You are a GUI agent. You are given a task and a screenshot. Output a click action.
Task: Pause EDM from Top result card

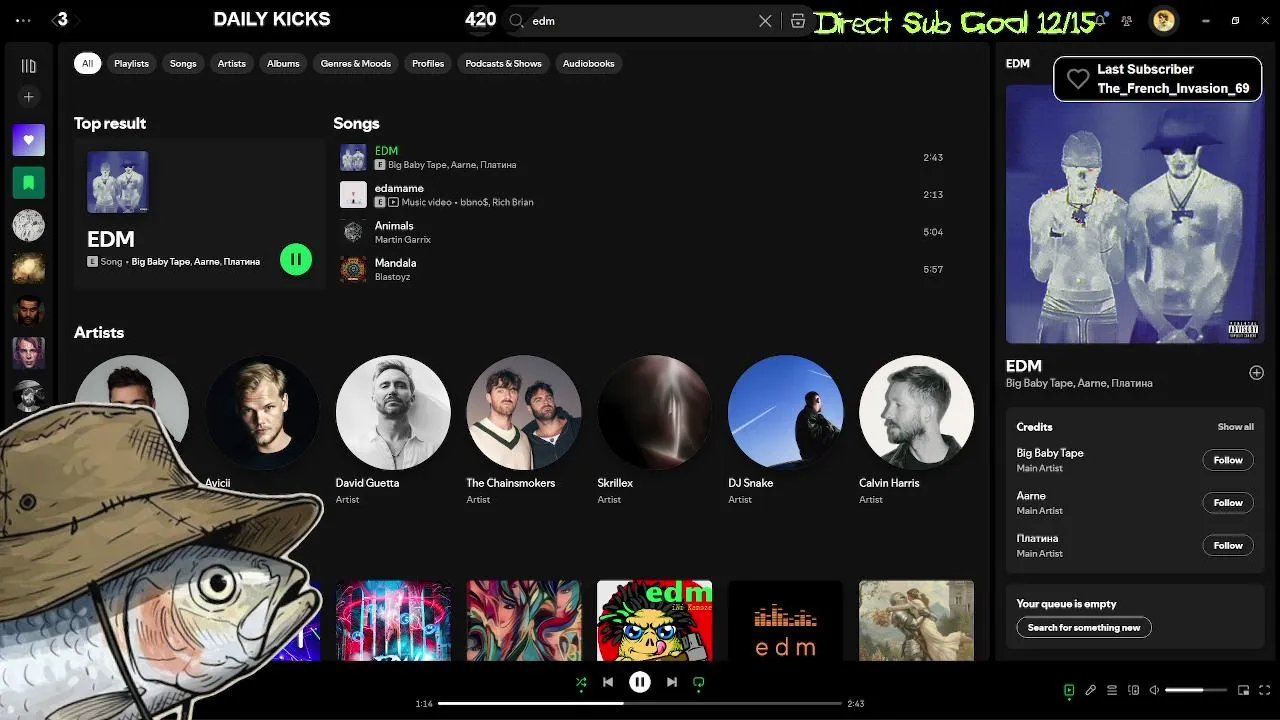pos(296,260)
